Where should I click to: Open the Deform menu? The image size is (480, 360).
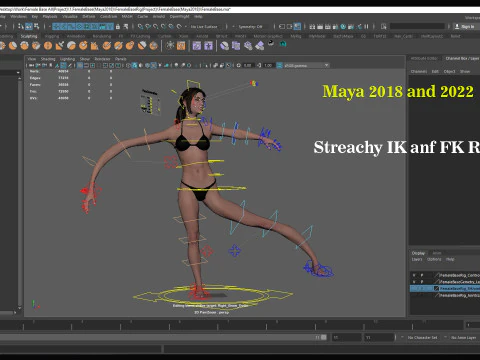click(x=89, y=16)
